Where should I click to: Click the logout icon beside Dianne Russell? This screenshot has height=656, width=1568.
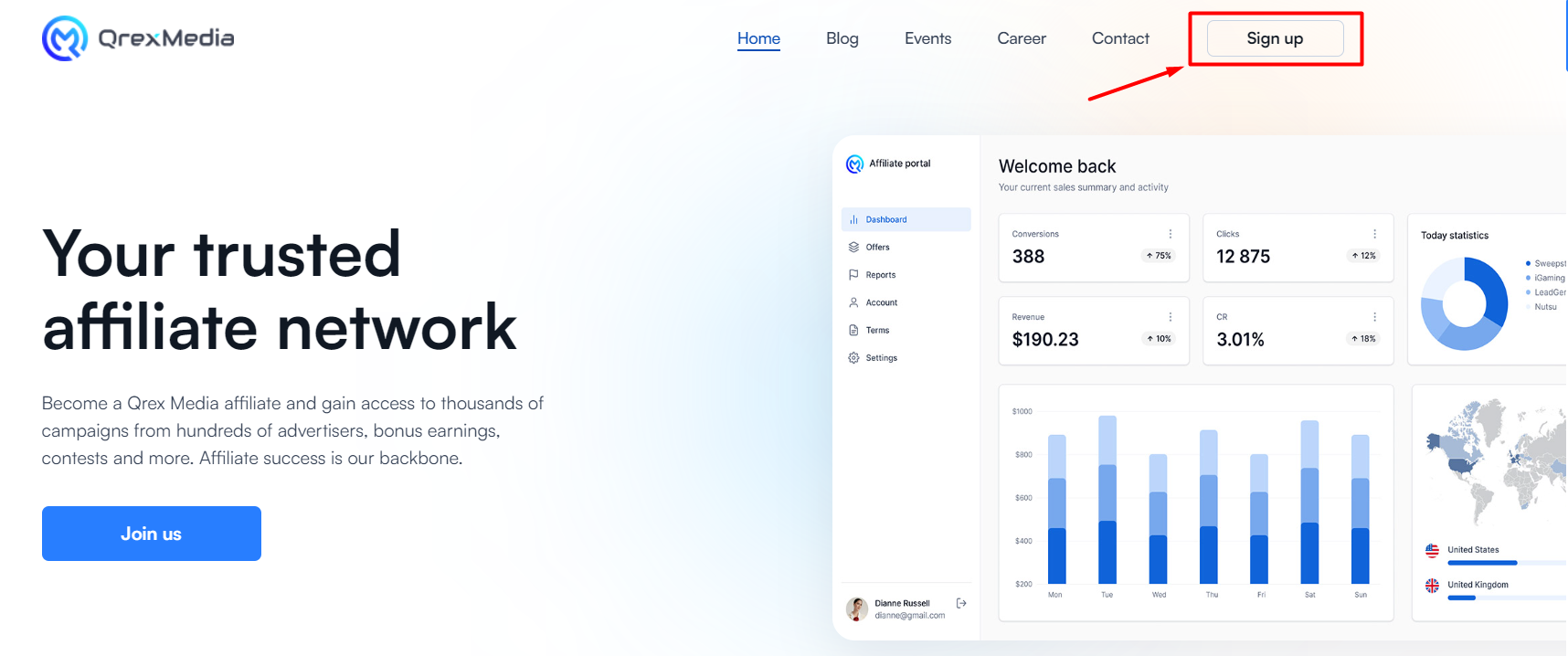[961, 603]
